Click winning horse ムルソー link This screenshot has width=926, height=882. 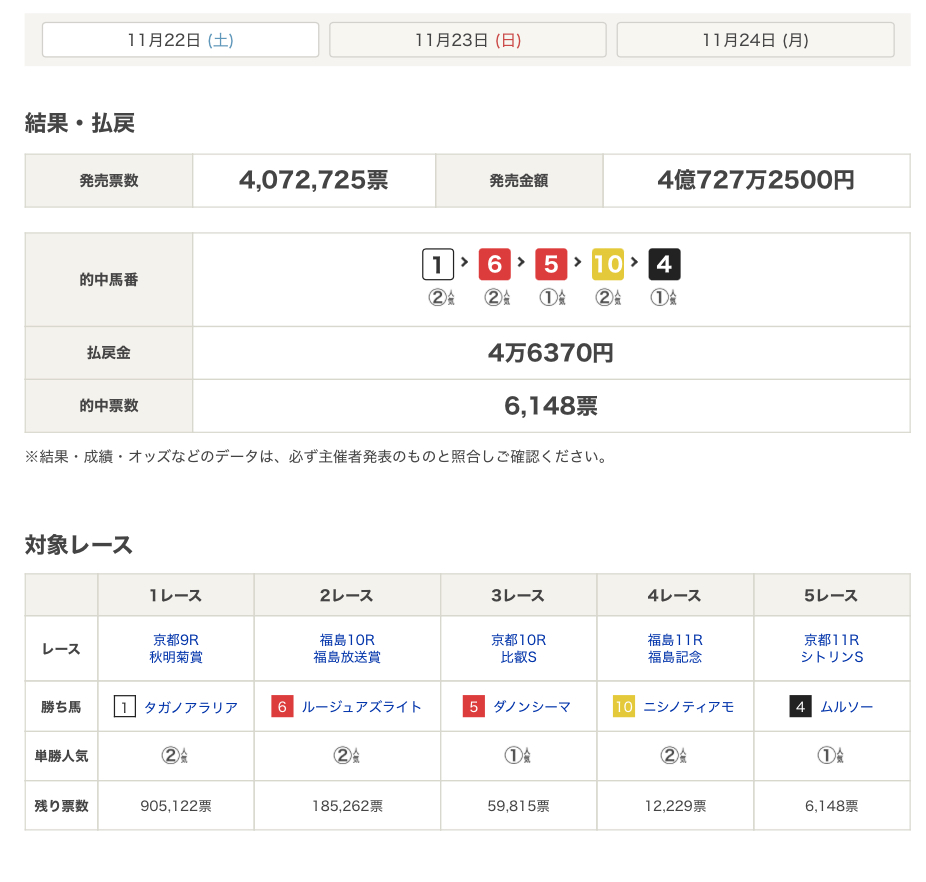click(x=846, y=707)
